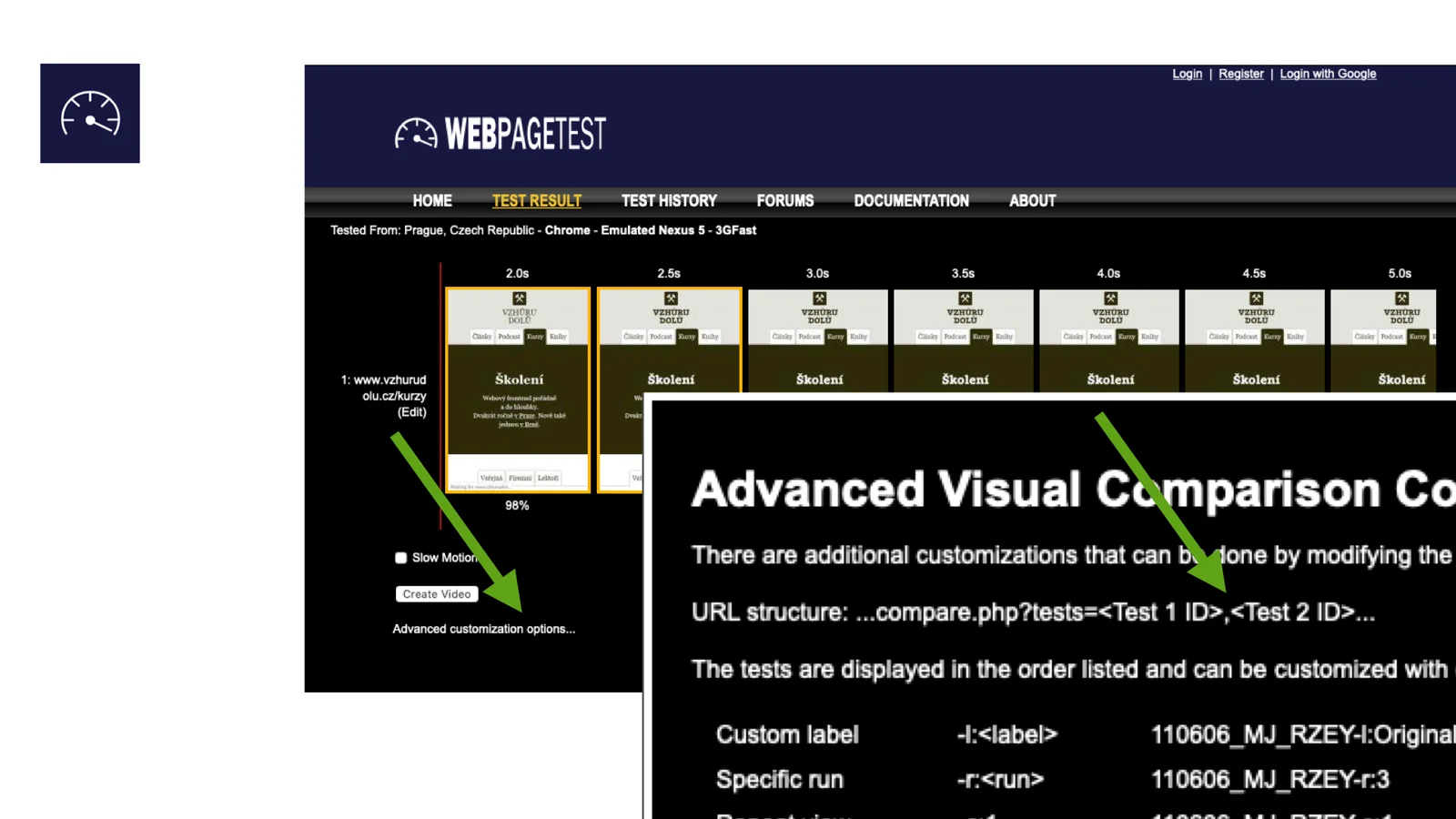Enable the Slow Motion checkbox
Image resolution: width=1456 pixels, height=819 pixels.
(x=400, y=558)
